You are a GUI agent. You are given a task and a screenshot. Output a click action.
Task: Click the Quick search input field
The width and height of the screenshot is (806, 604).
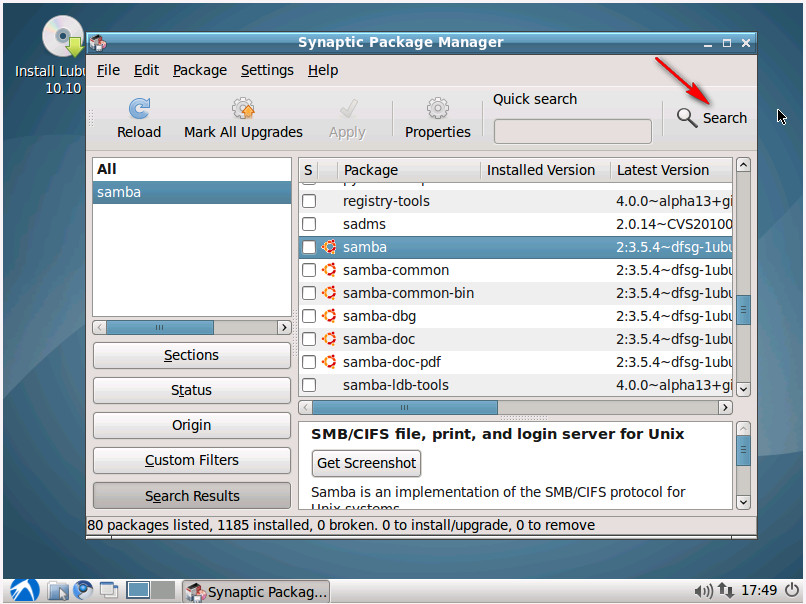pyautogui.click(x=573, y=132)
